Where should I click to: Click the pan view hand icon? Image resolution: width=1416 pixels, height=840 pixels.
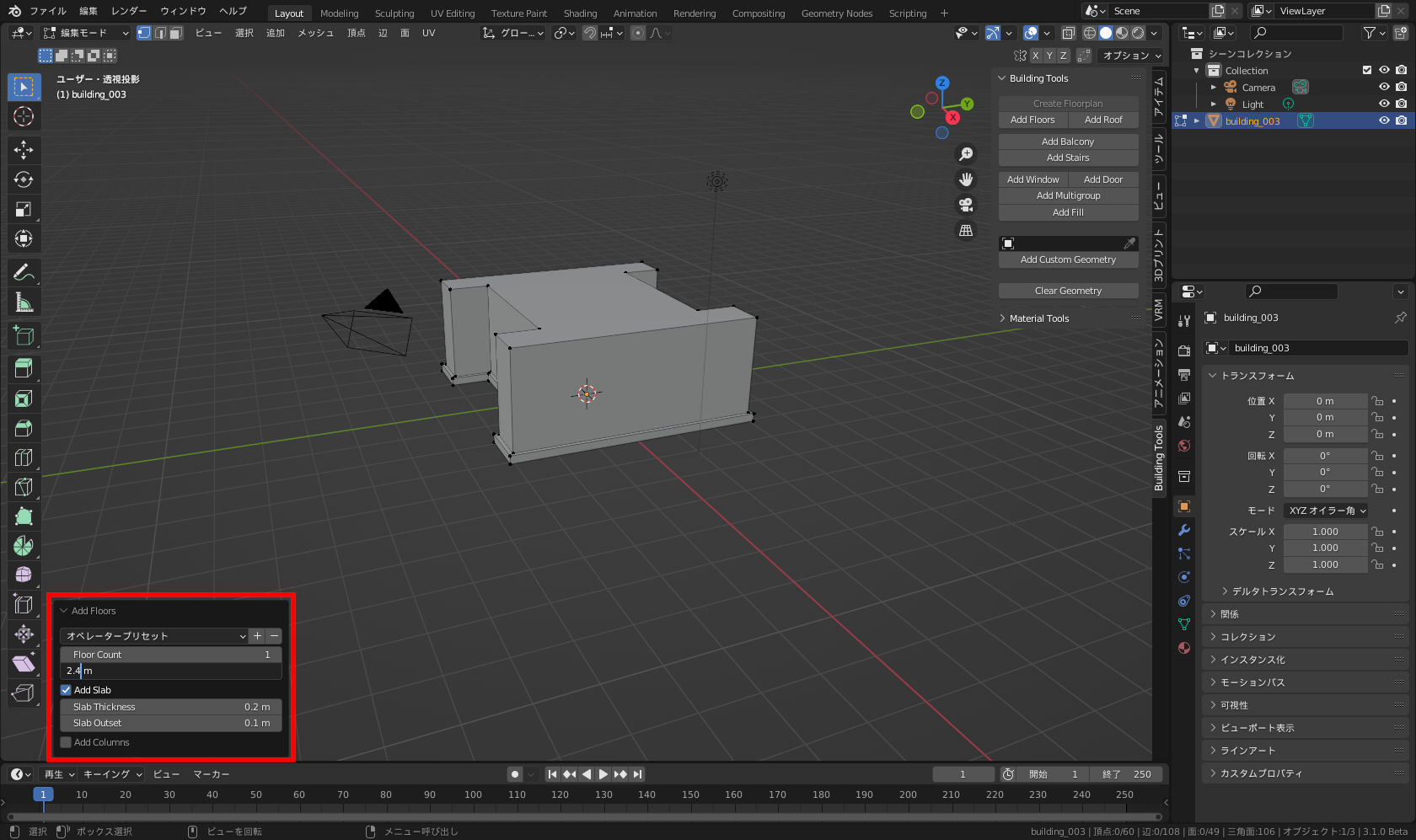point(966,179)
